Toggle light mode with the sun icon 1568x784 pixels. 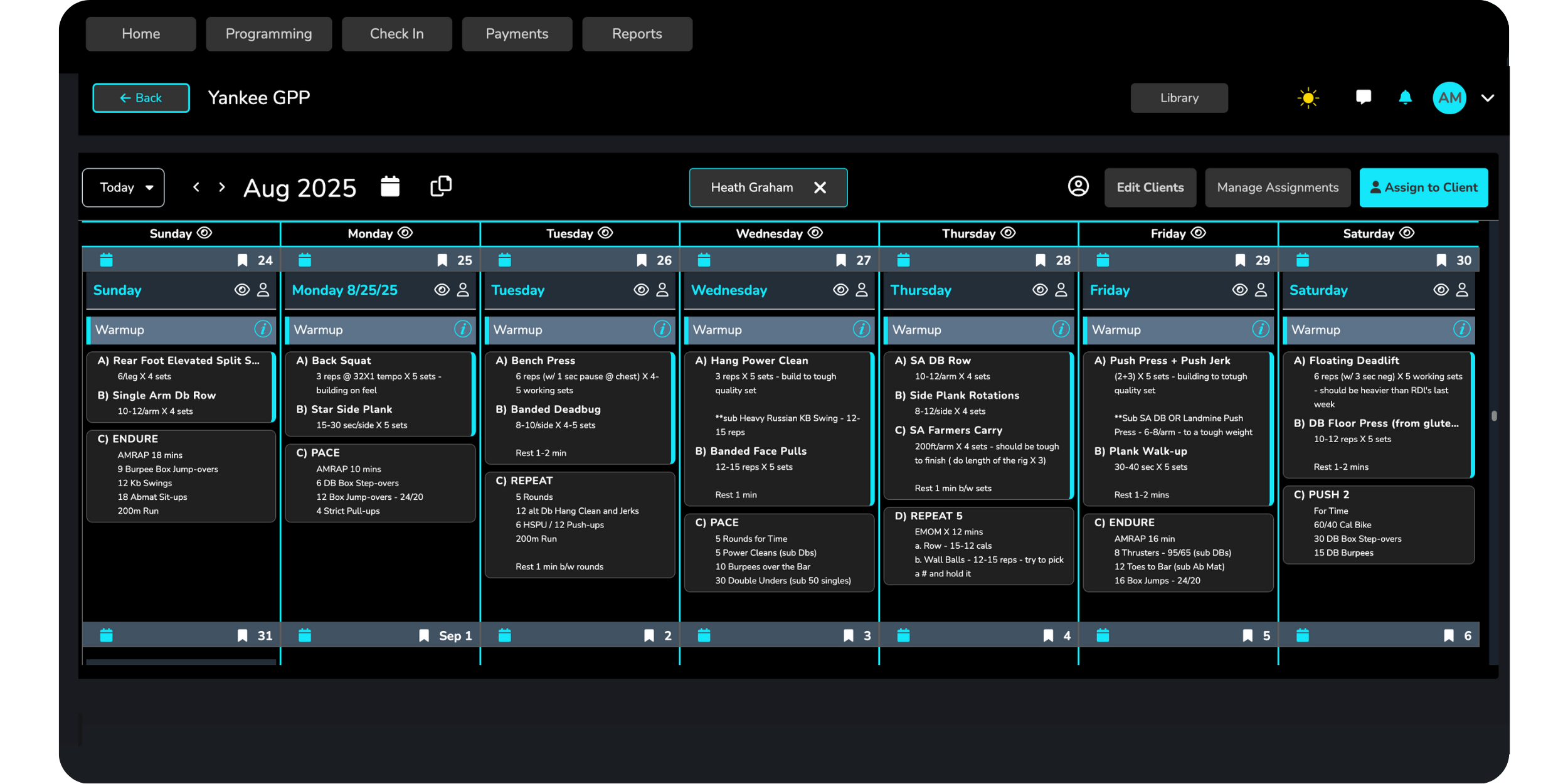(1308, 98)
